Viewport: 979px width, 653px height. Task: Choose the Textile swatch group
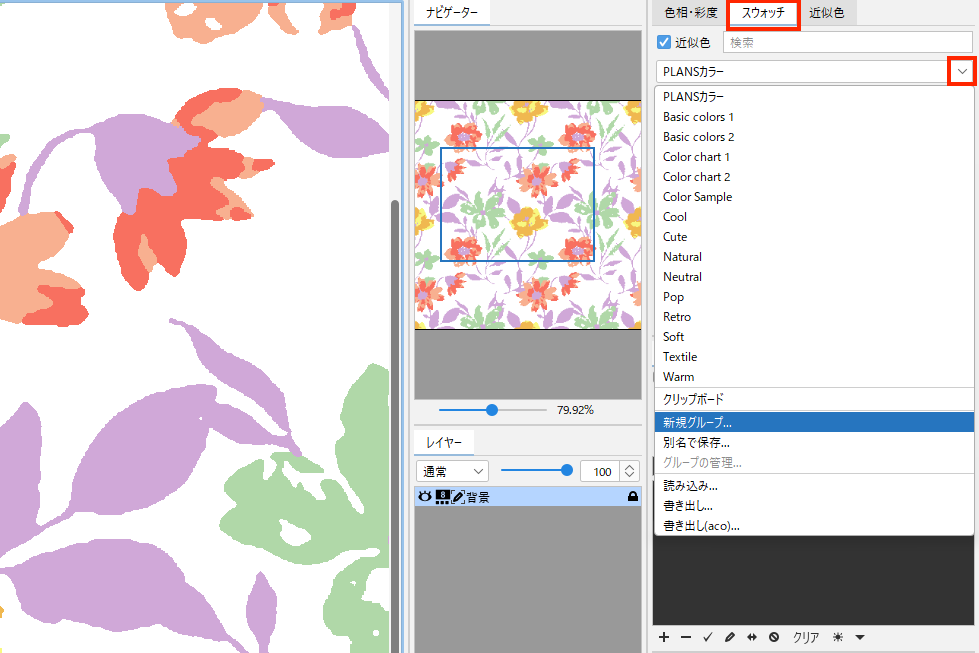[814, 356]
